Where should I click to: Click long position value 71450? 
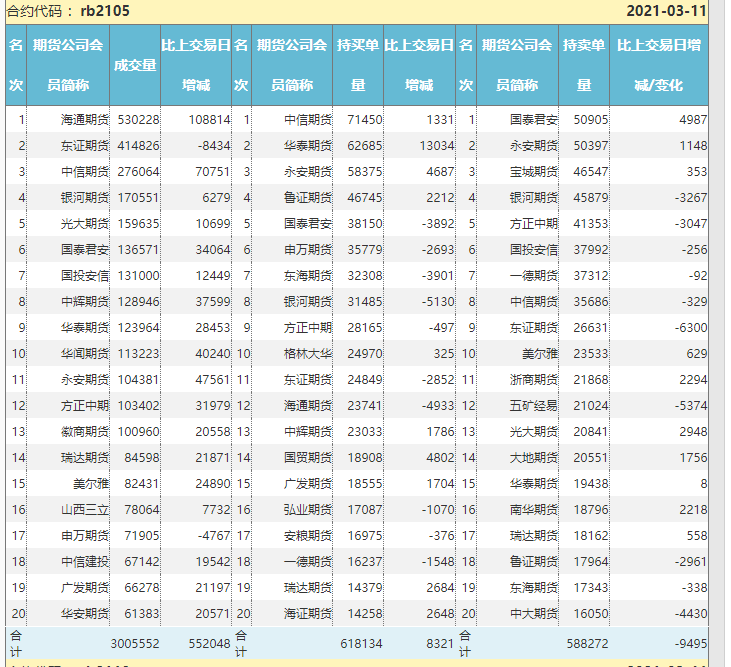coord(365,120)
